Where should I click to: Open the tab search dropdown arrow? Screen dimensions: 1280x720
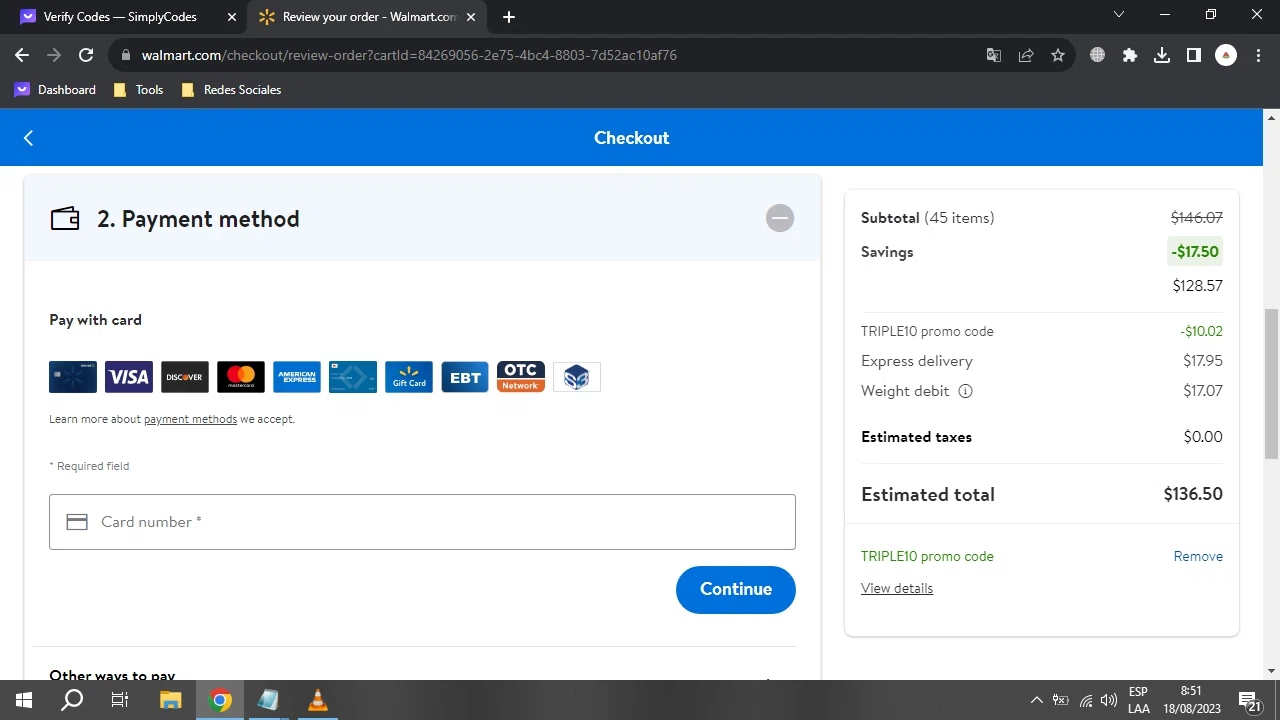pyautogui.click(x=1119, y=15)
